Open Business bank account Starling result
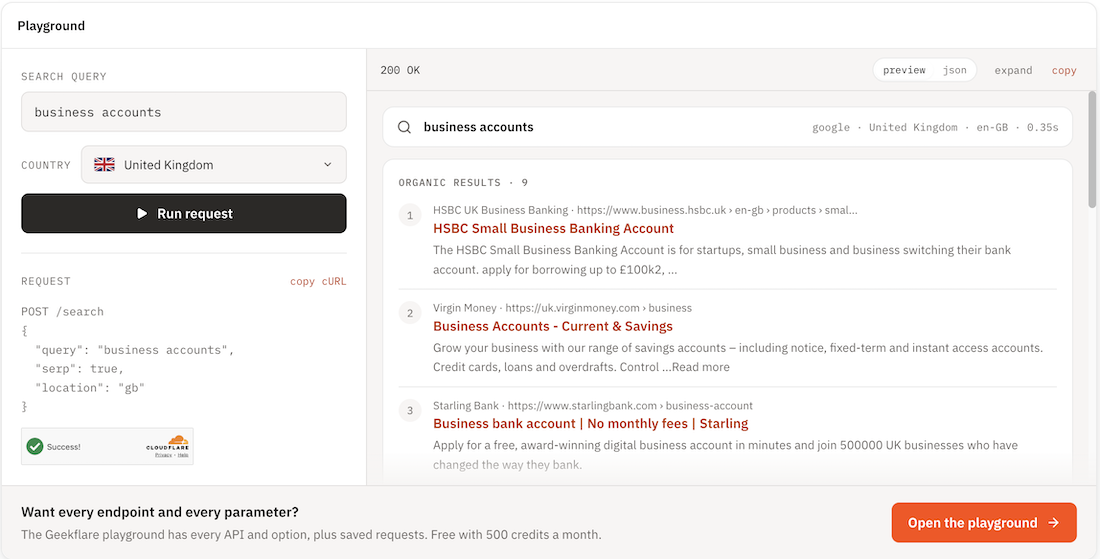 coord(591,424)
